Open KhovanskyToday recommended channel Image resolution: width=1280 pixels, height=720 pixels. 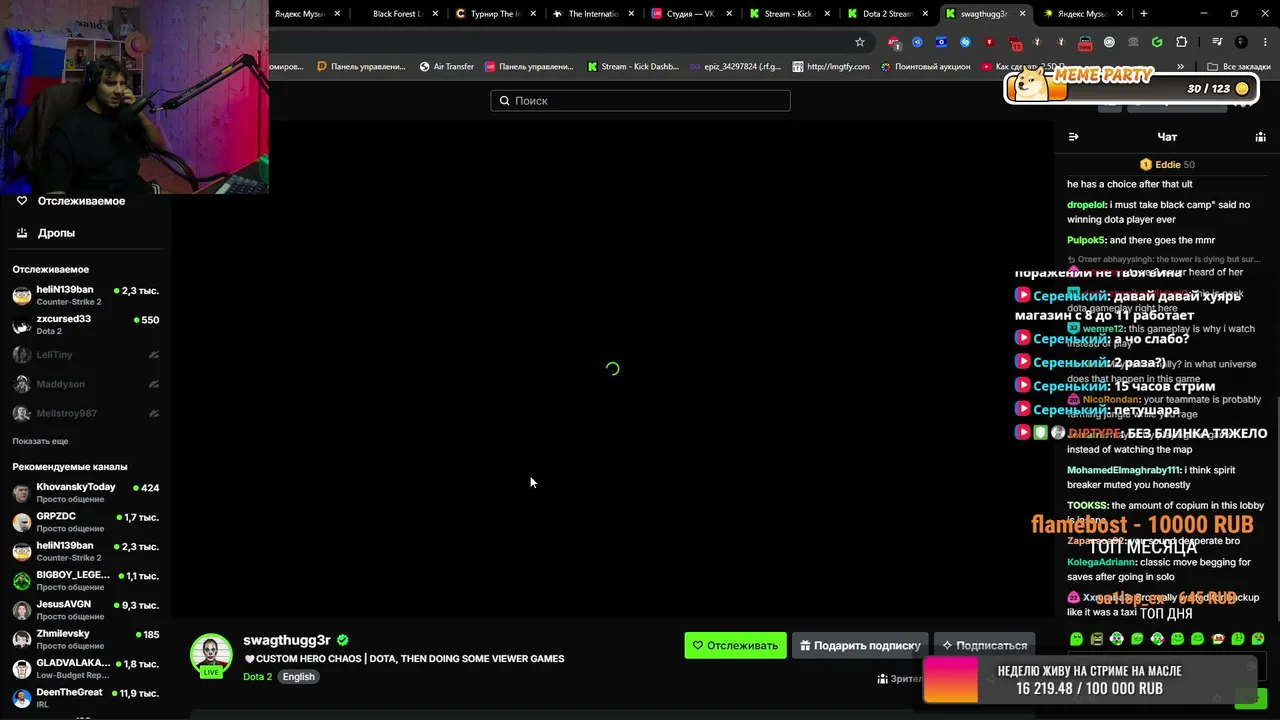[85, 492]
